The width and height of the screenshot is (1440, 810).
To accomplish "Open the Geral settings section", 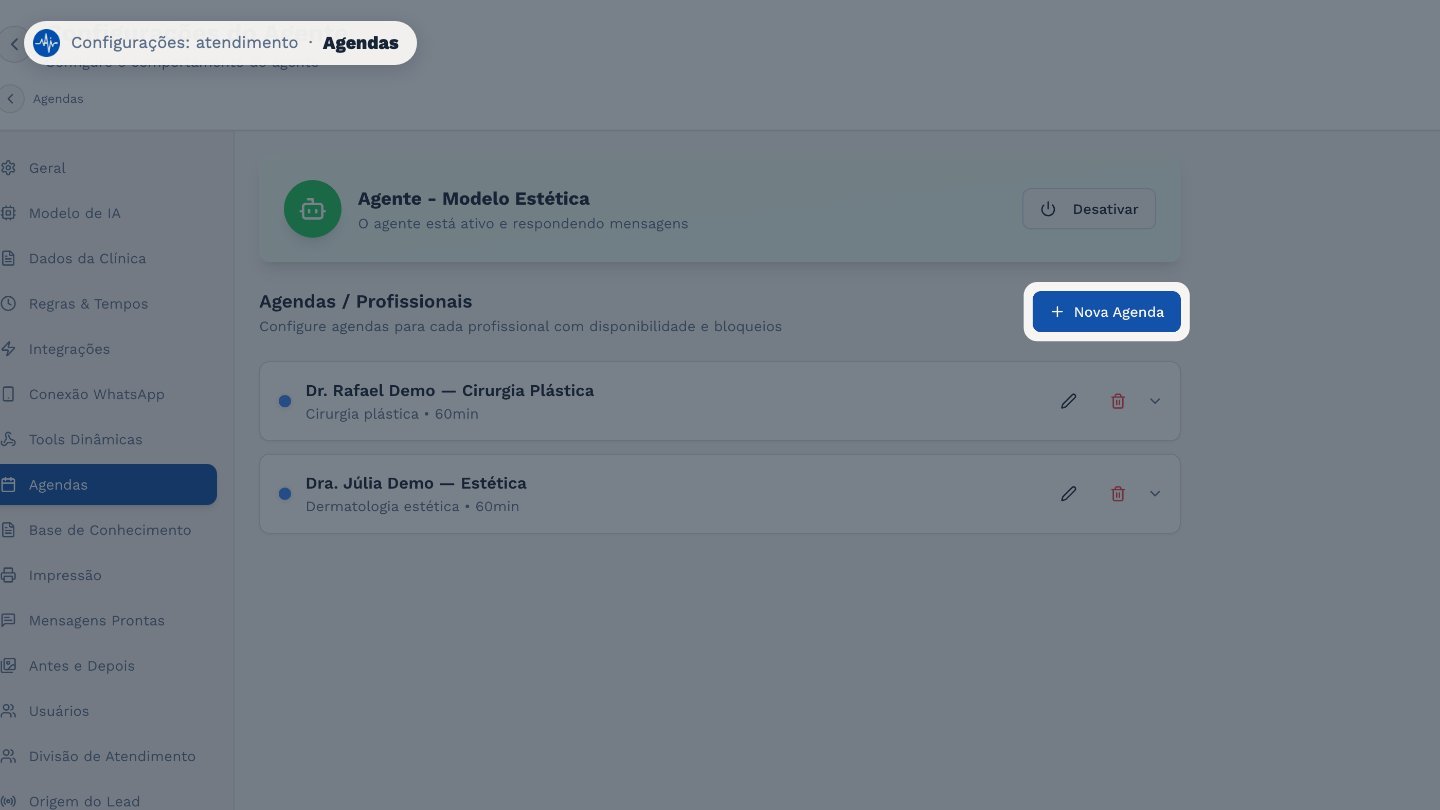I will click(108, 168).
